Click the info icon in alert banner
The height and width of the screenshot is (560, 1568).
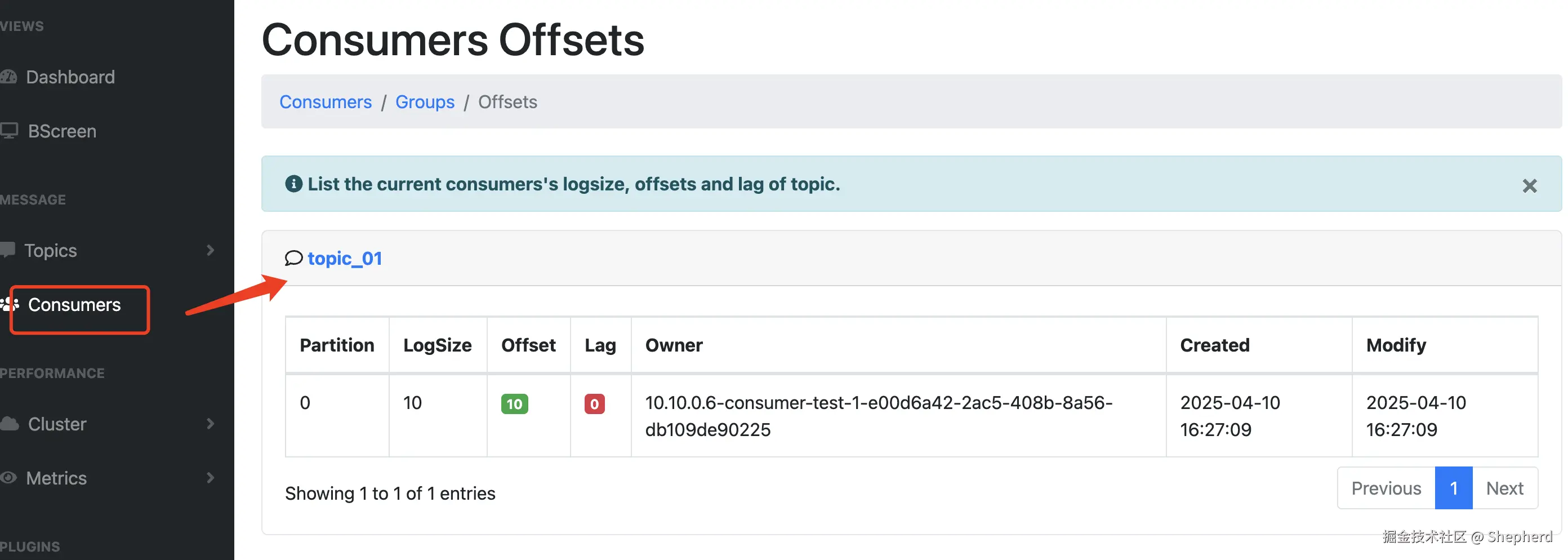click(293, 184)
